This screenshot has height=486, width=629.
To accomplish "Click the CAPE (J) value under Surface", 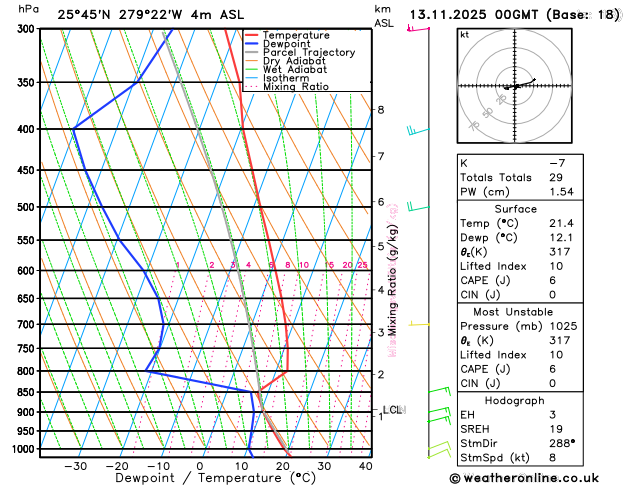I will [x=553, y=280].
